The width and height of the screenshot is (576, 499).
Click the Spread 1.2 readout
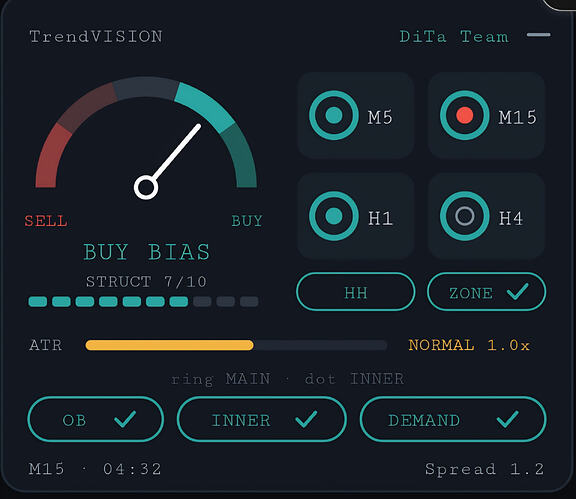click(x=485, y=469)
